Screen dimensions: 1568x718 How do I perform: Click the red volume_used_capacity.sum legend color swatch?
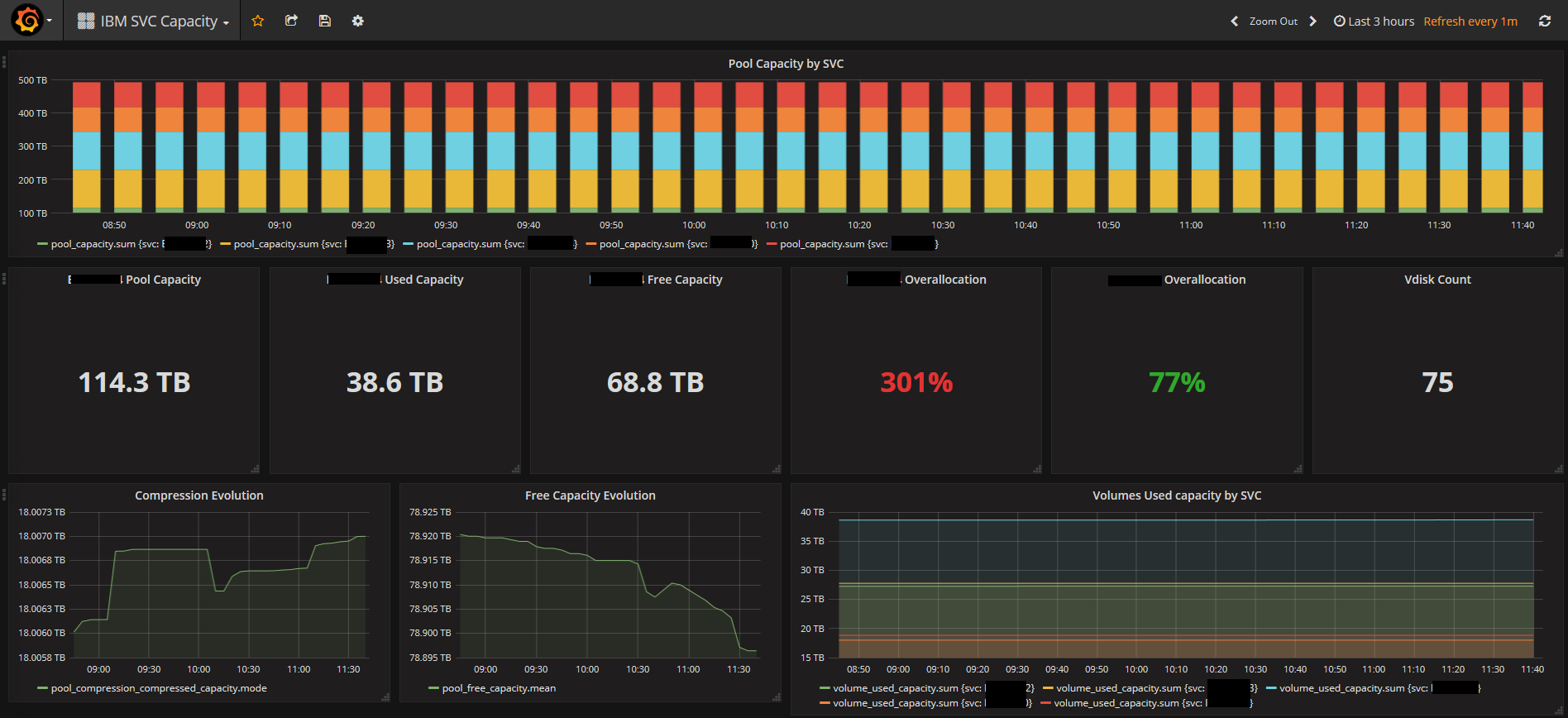coord(1046,703)
